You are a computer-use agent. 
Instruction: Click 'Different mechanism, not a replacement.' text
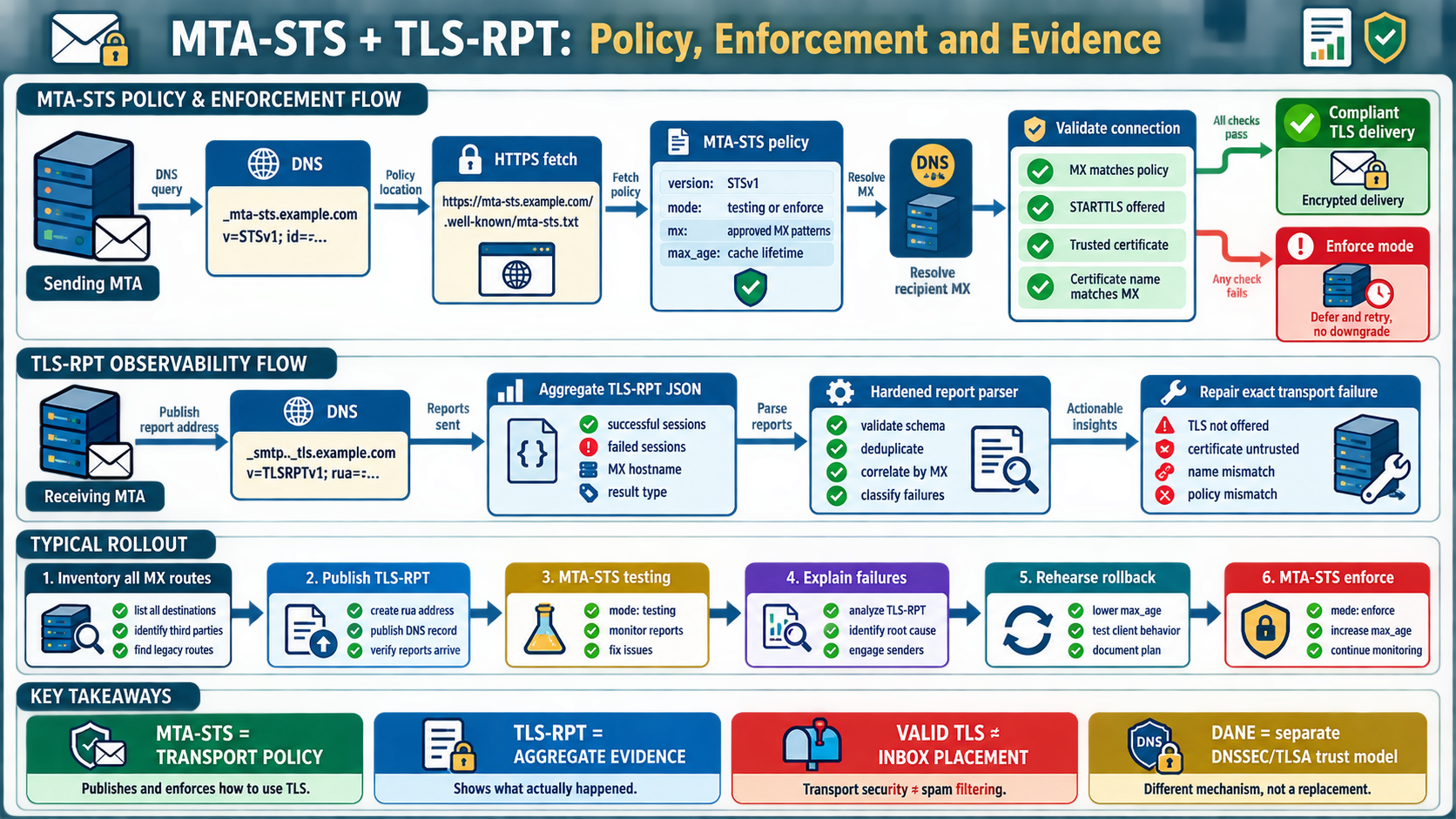point(1257,789)
